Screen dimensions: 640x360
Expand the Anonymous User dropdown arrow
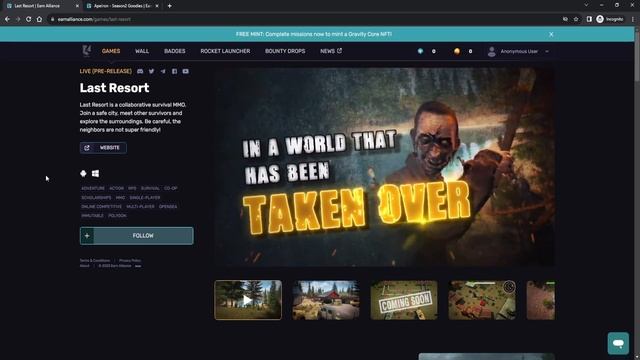coord(547,51)
